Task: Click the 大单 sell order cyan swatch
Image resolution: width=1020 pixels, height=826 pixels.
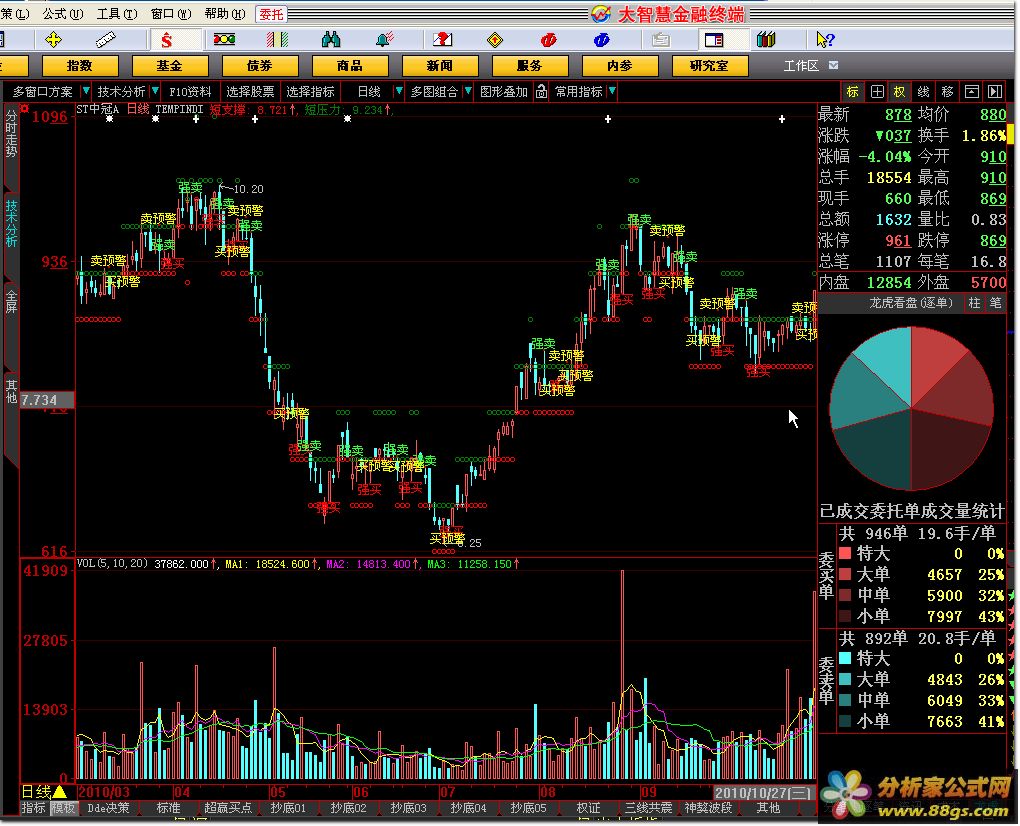Action: point(845,679)
